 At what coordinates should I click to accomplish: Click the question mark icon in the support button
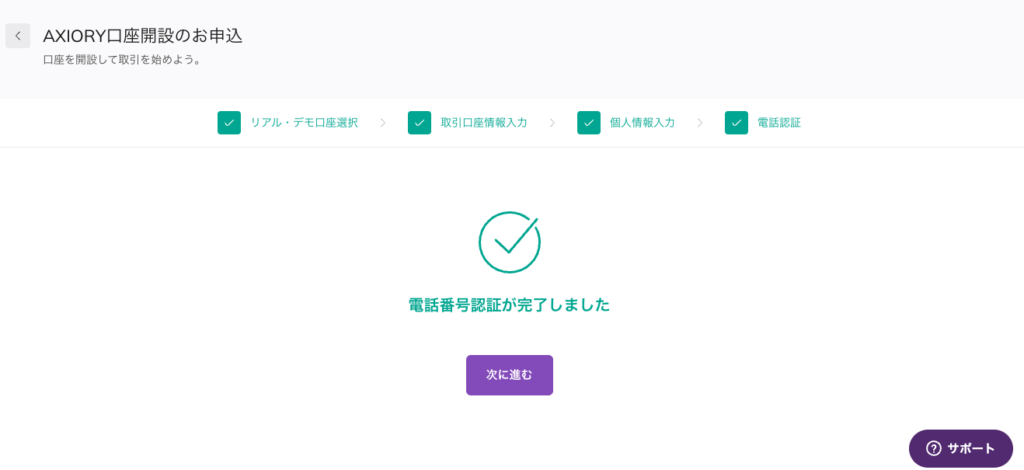click(x=933, y=448)
